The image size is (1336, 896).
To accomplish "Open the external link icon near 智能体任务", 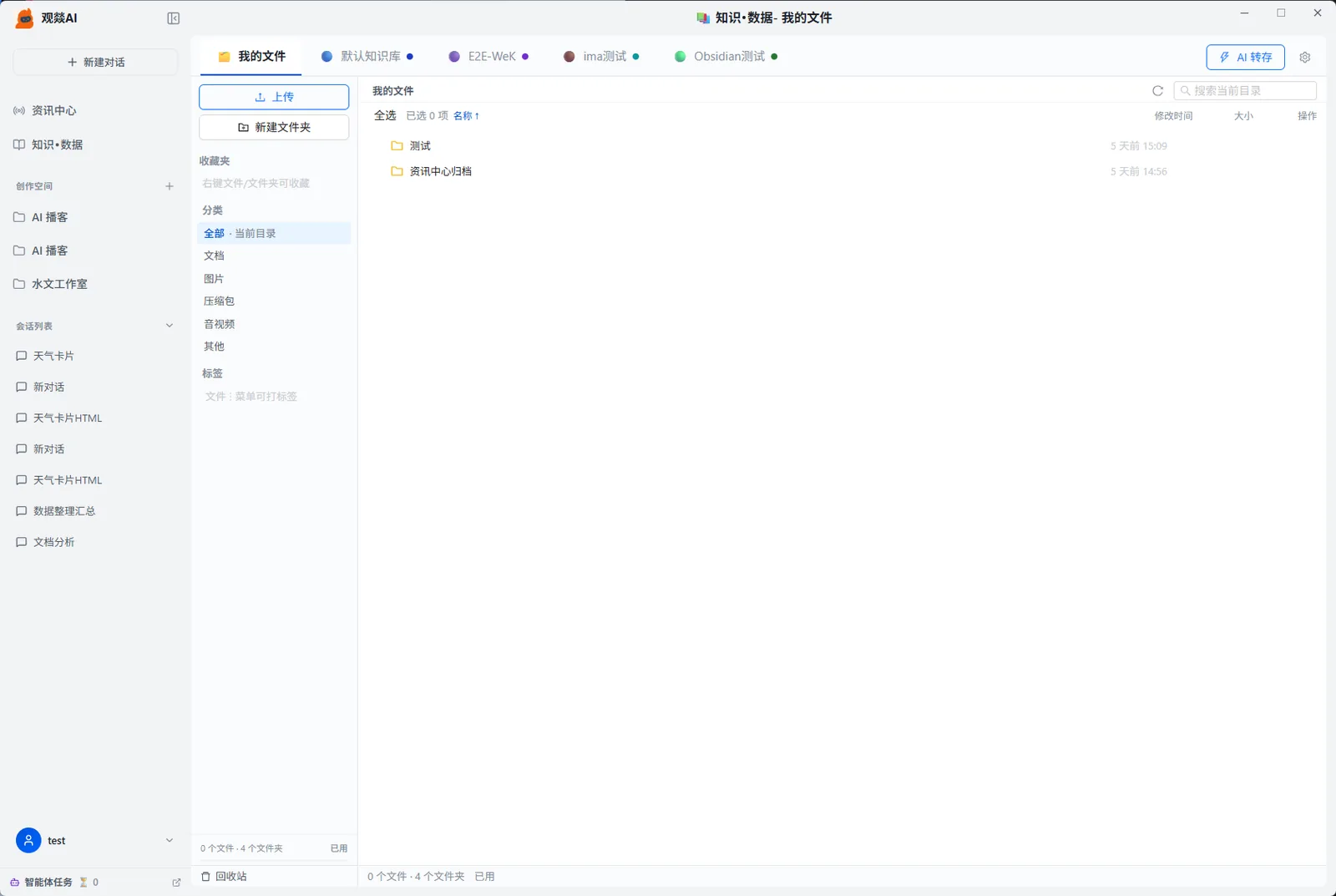I will 176,883.
